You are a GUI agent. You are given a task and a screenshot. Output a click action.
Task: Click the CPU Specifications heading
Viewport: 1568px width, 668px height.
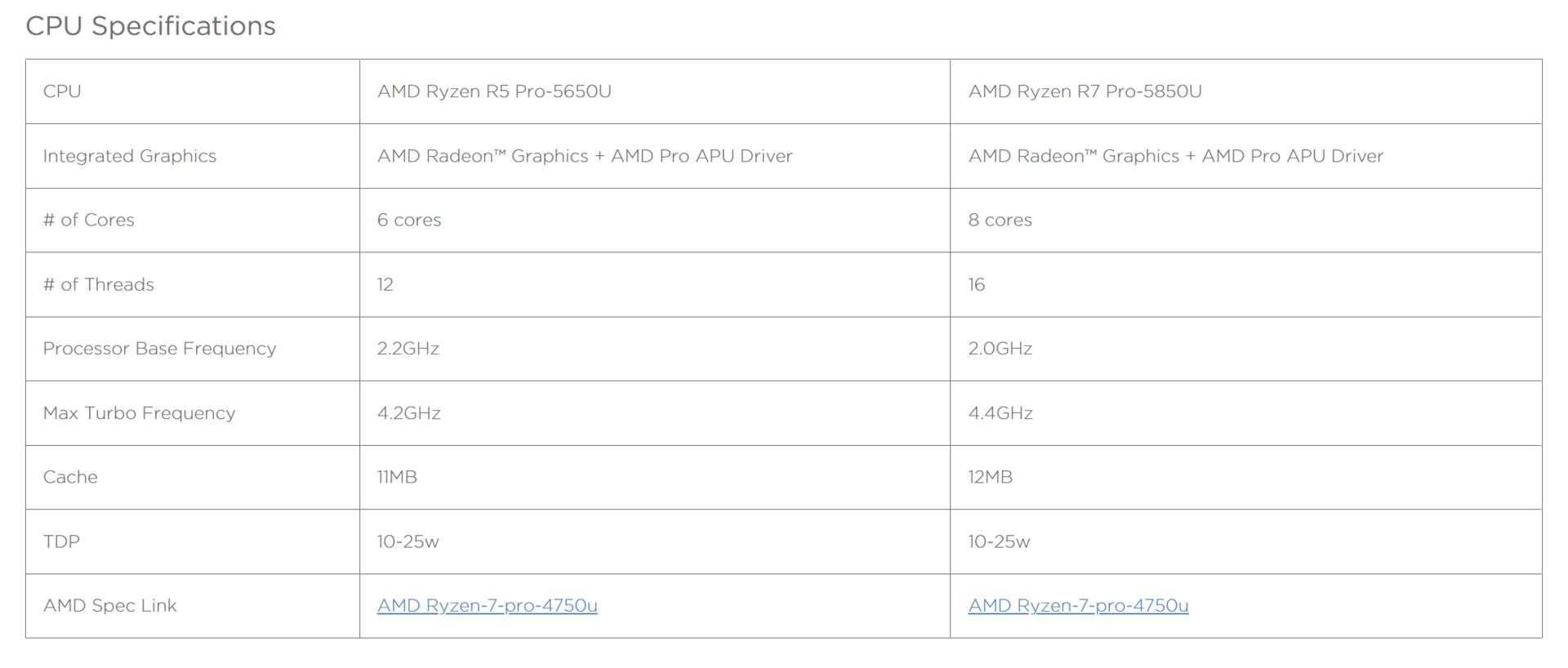(x=150, y=26)
